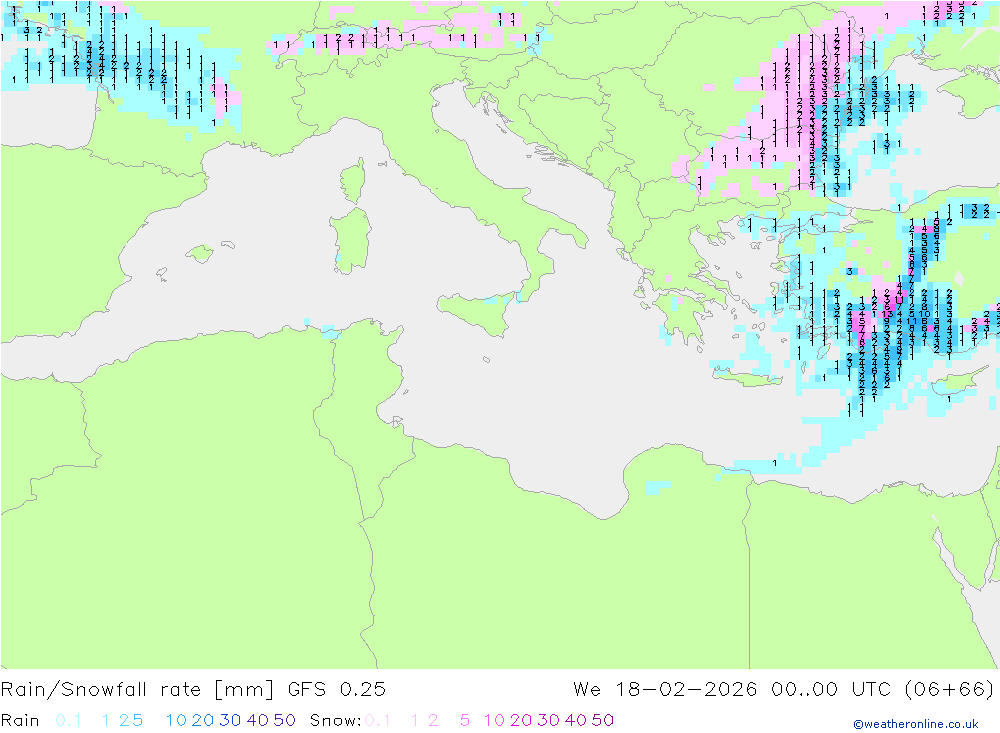Pick the Snow 30 legend value
The height and width of the screenshot is (733, 1000).
[x=548, y=720]
